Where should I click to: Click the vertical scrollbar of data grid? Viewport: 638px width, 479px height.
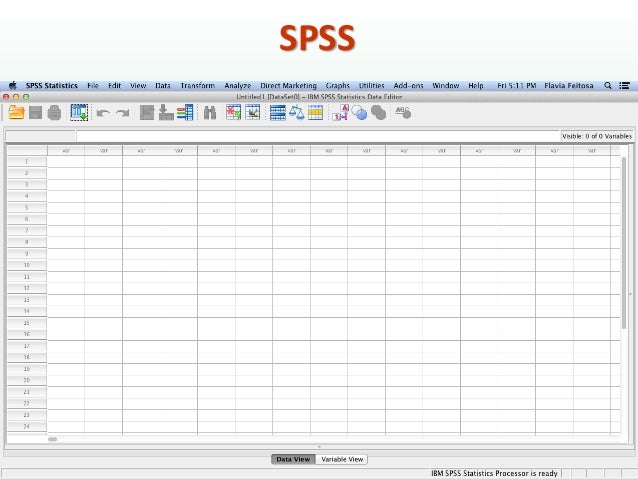click(x=624, y=243)
